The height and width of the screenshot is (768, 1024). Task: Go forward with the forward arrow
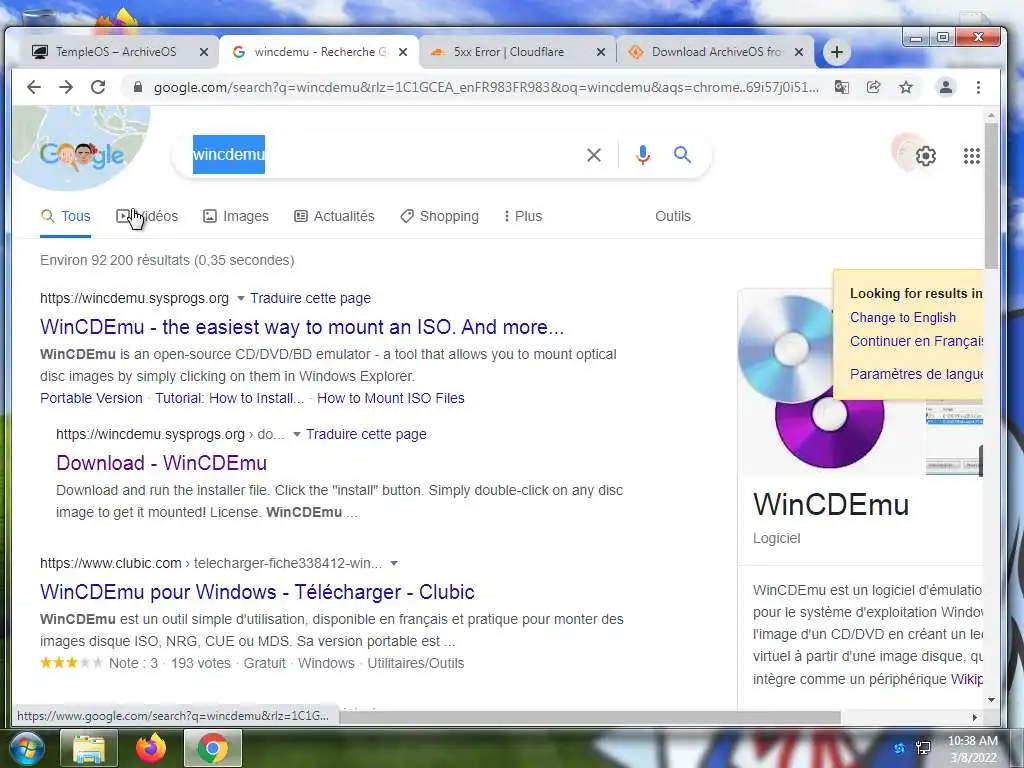(66, 87)
